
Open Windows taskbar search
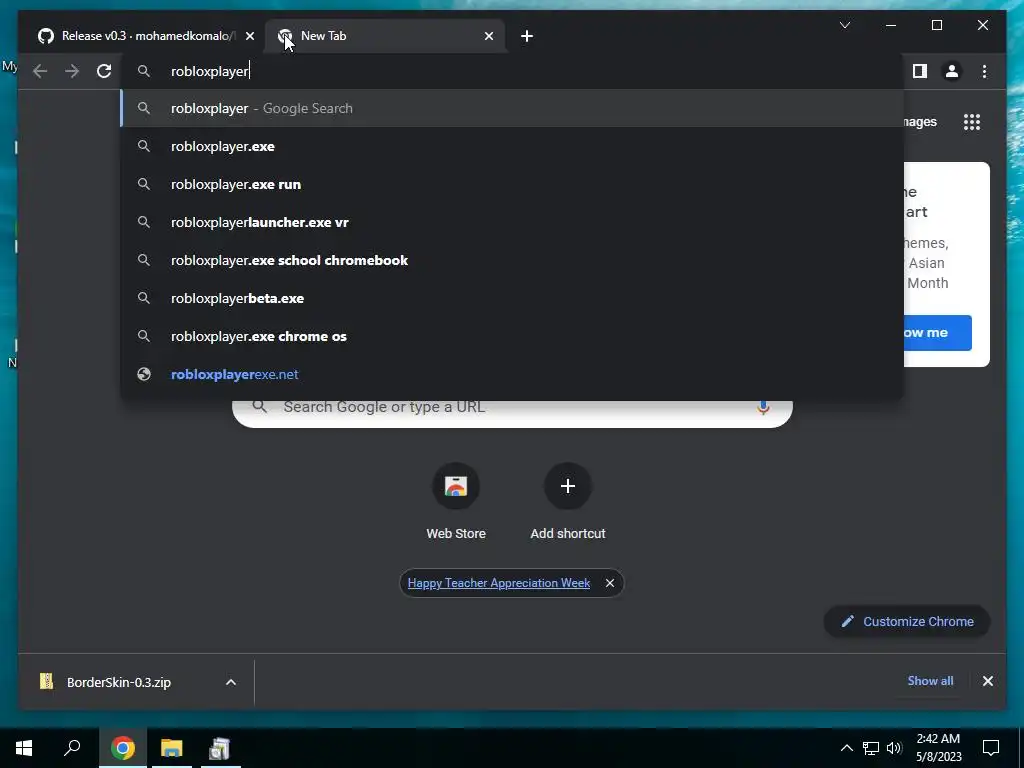[72, 748]
